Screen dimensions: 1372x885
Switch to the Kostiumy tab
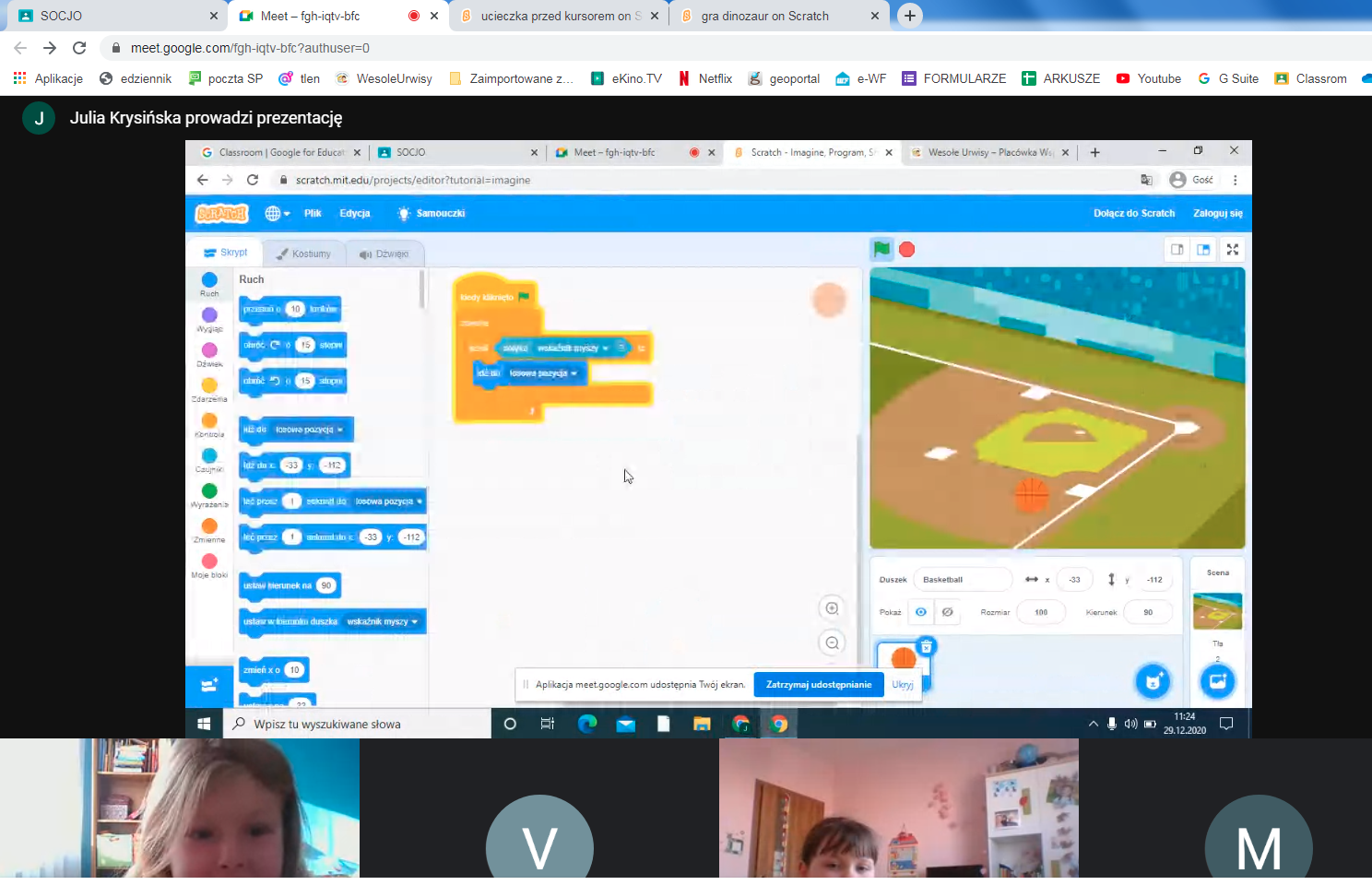pyautogui.click(x=303, y=254)
